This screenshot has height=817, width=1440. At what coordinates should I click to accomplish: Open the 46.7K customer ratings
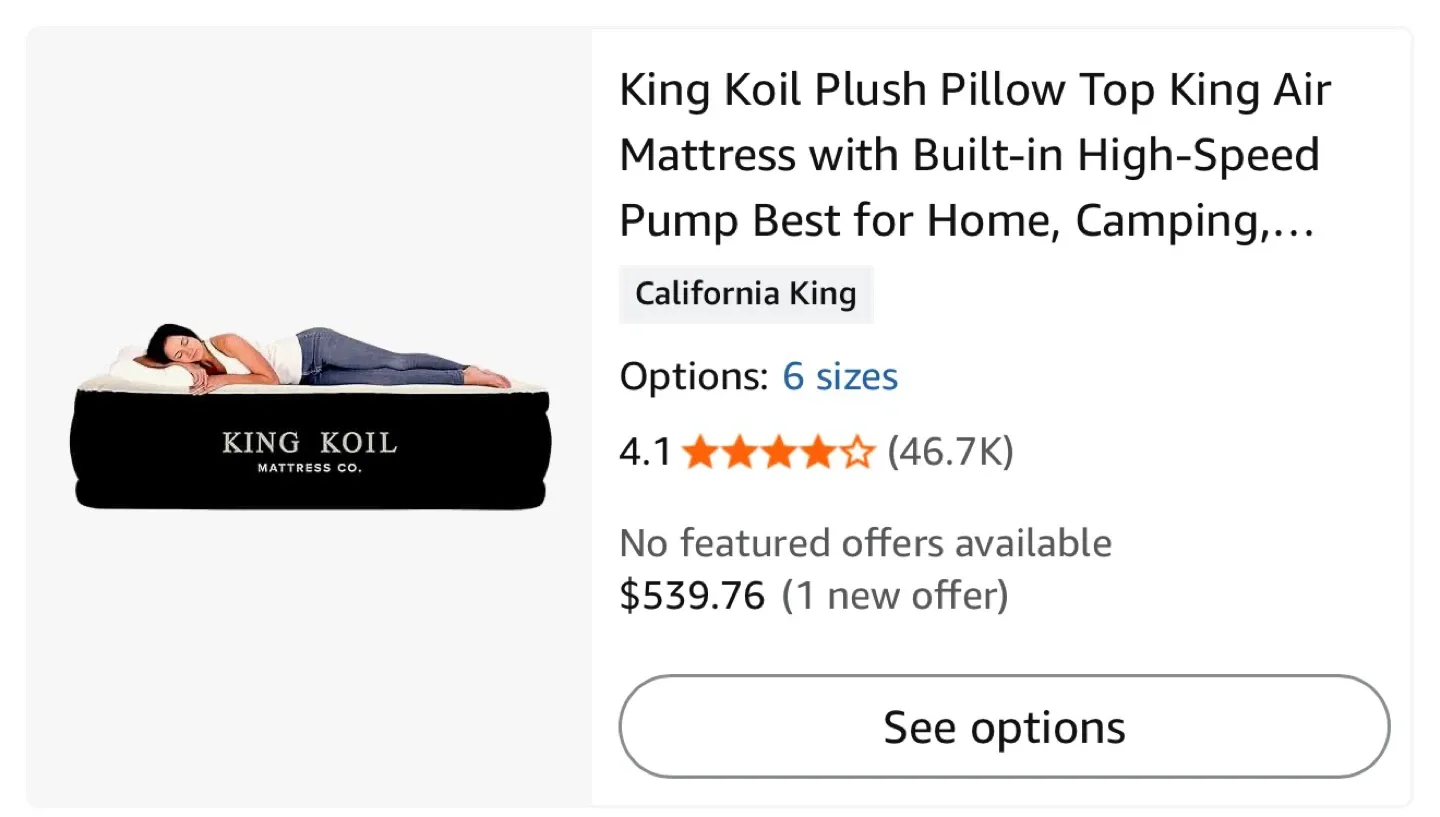tap(949, 452)
